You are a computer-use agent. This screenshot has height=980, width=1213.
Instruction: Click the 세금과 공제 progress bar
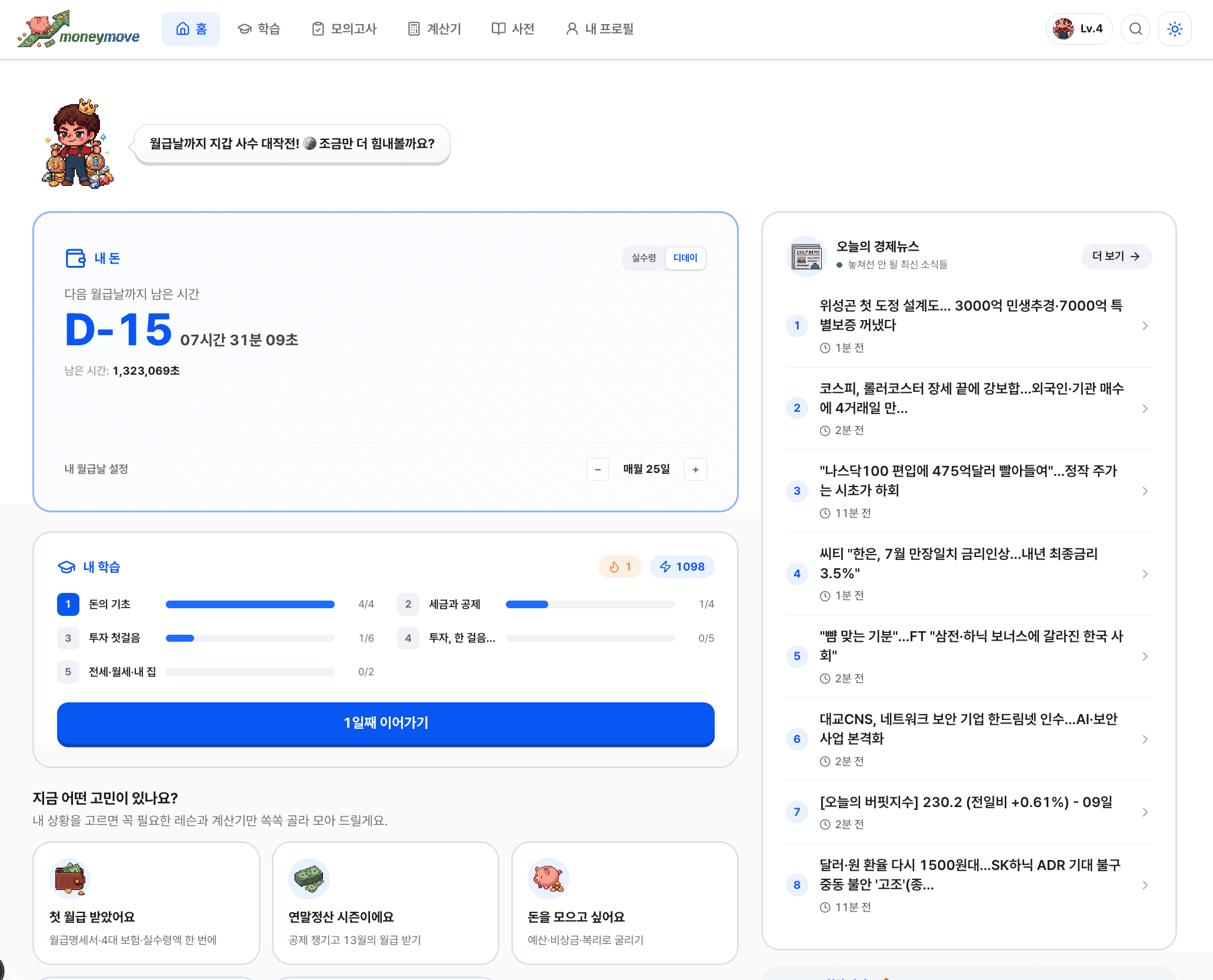point(590,605)
